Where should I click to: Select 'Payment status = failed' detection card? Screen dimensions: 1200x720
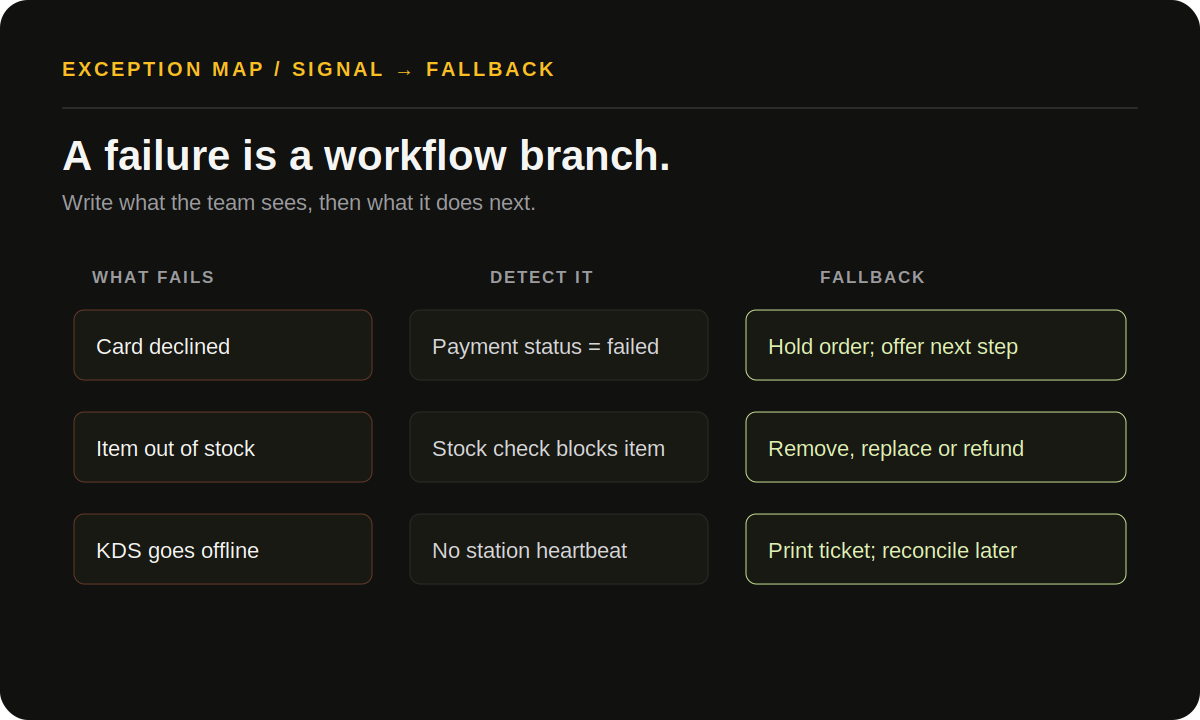[559, 345]
